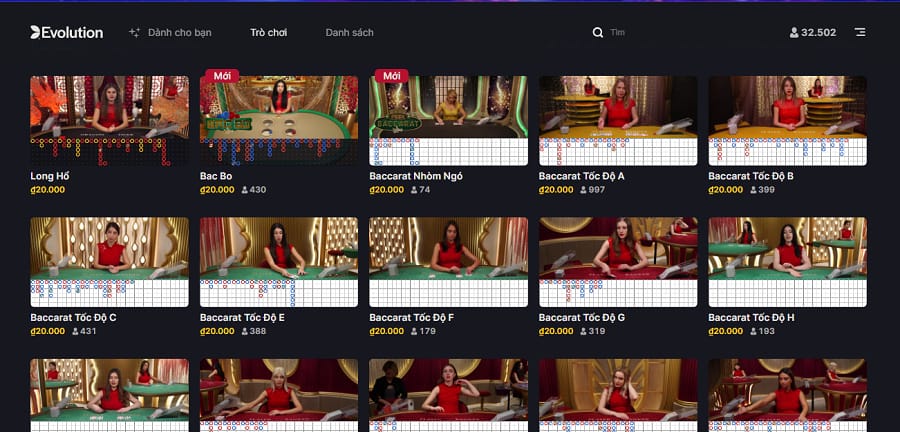900x432 pixels.
Task: Open the Baccarat Nhòm Ngó thumbnail
Action: pyautogui.click(x=448, y=120)
